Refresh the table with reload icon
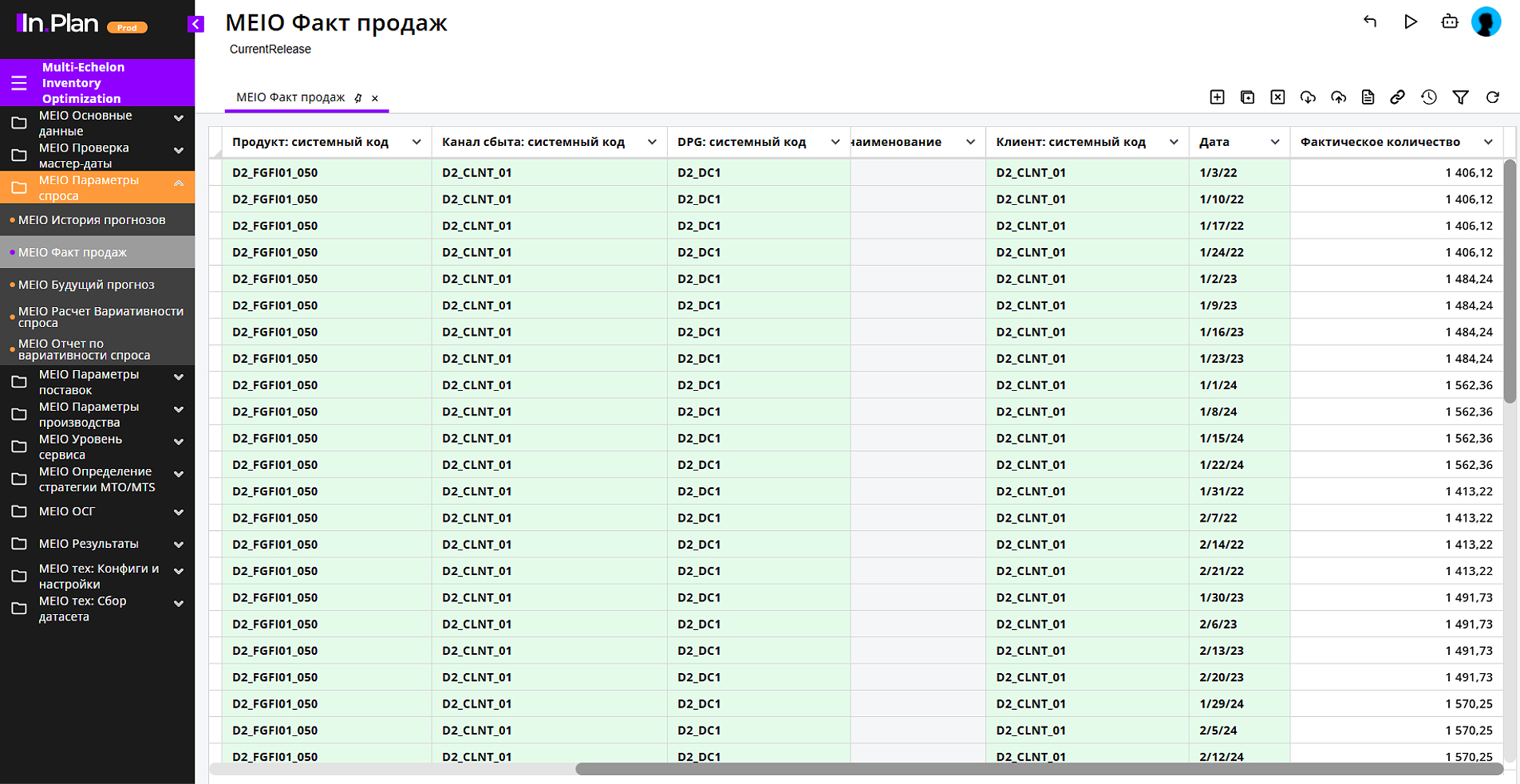Viewport: 1520px width, 784px height. (x=1492, y=97)
